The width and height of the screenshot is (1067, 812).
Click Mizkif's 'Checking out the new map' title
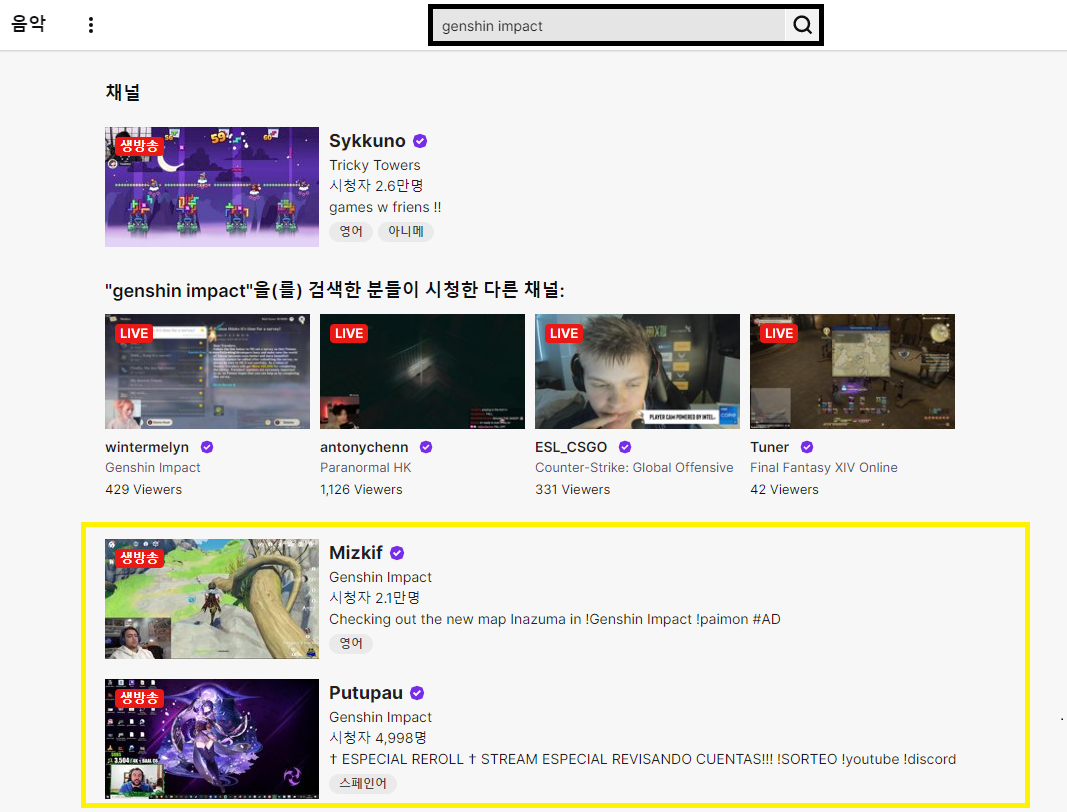pos(555,619)
